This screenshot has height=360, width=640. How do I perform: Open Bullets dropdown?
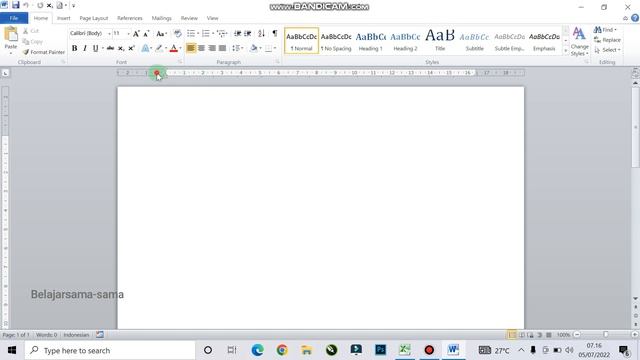click(x=198, y=33)
